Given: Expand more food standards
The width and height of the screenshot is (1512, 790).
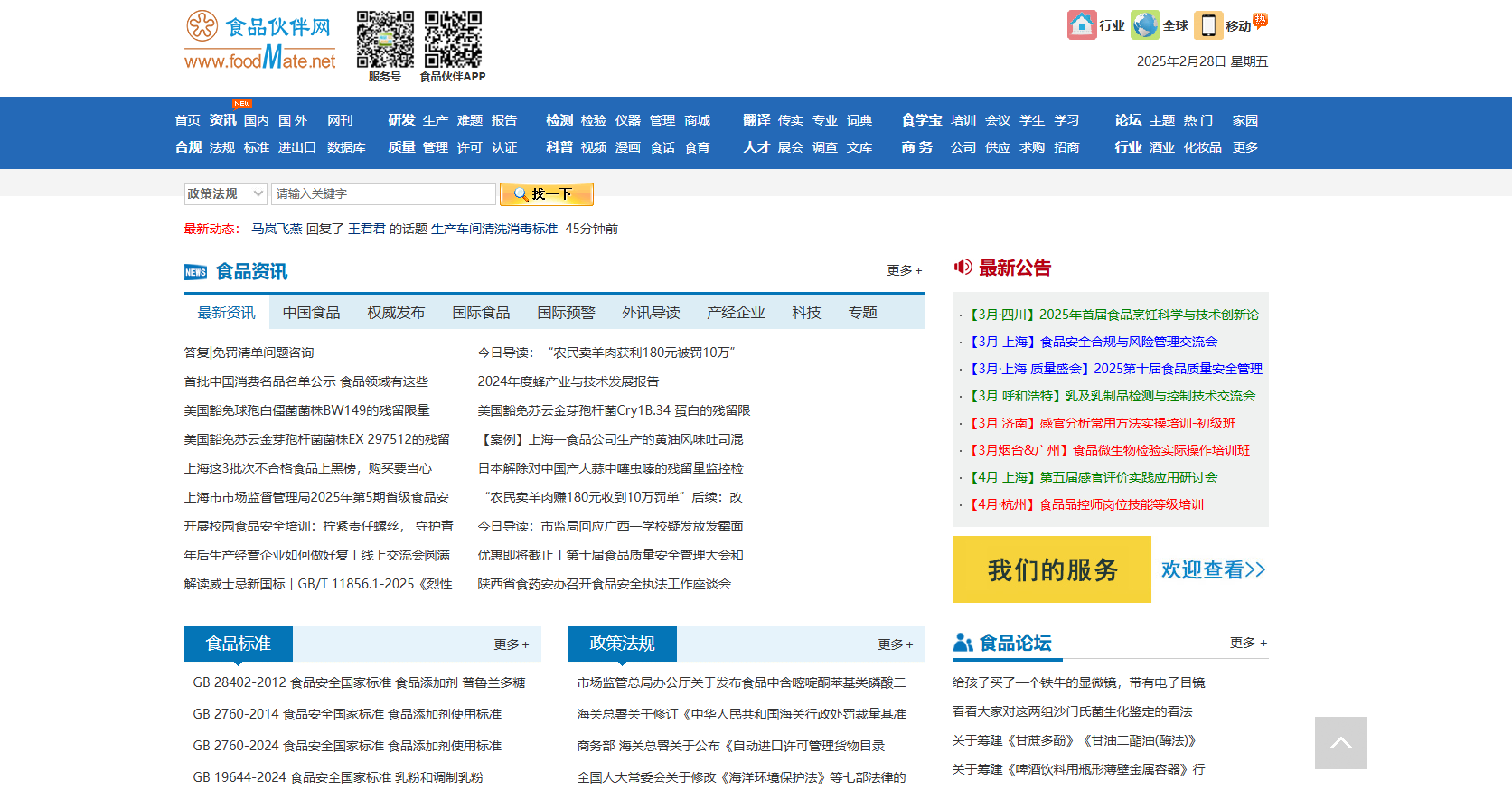Looking at the screenshot, I should [x=511, y=644].
